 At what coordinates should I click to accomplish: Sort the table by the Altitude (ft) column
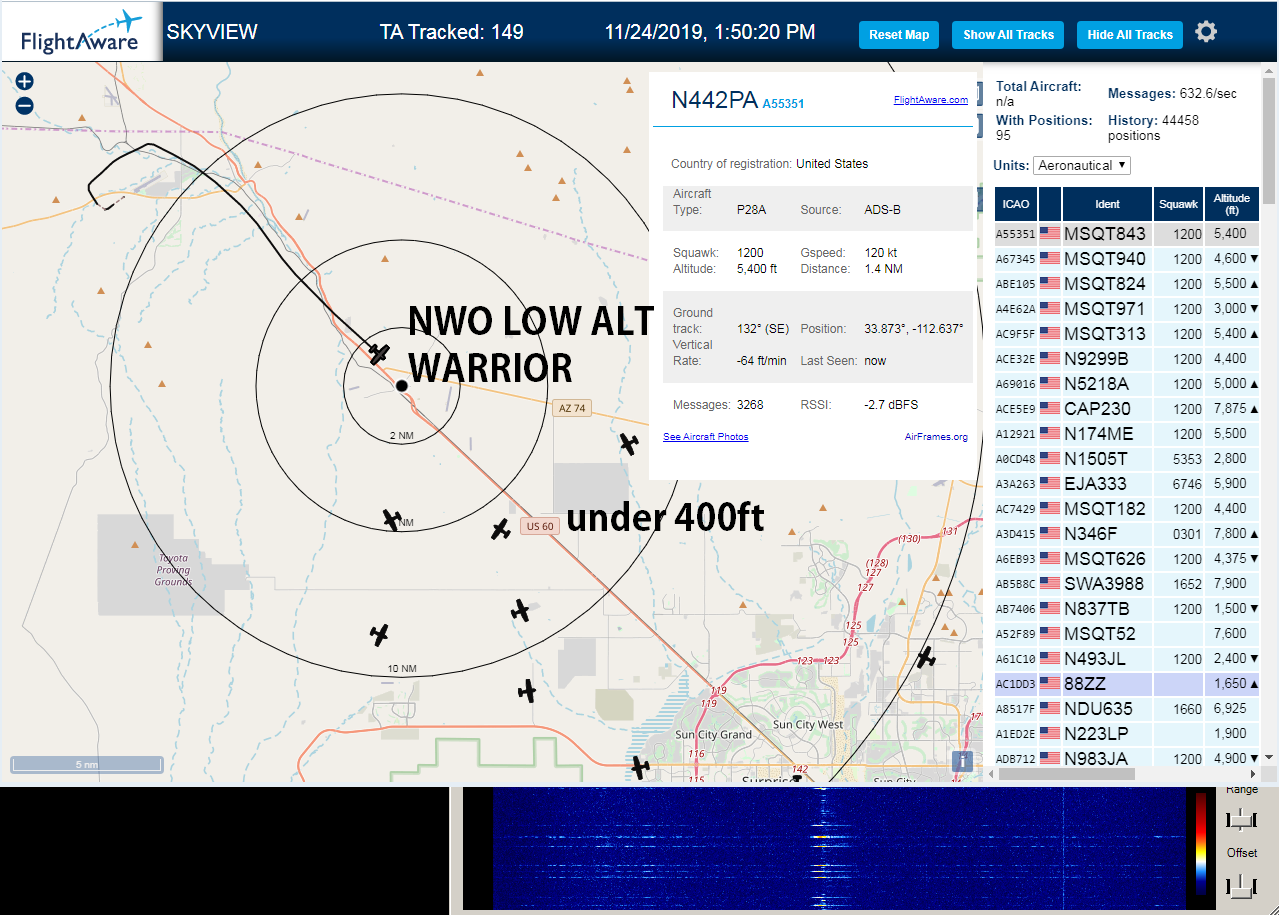point(1232,204)
